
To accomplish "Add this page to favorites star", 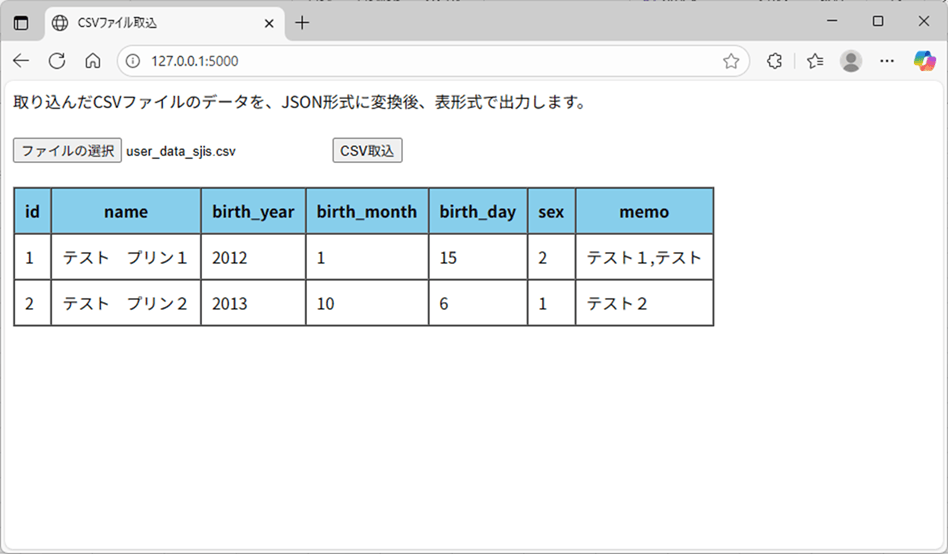I will click(731, 61).
